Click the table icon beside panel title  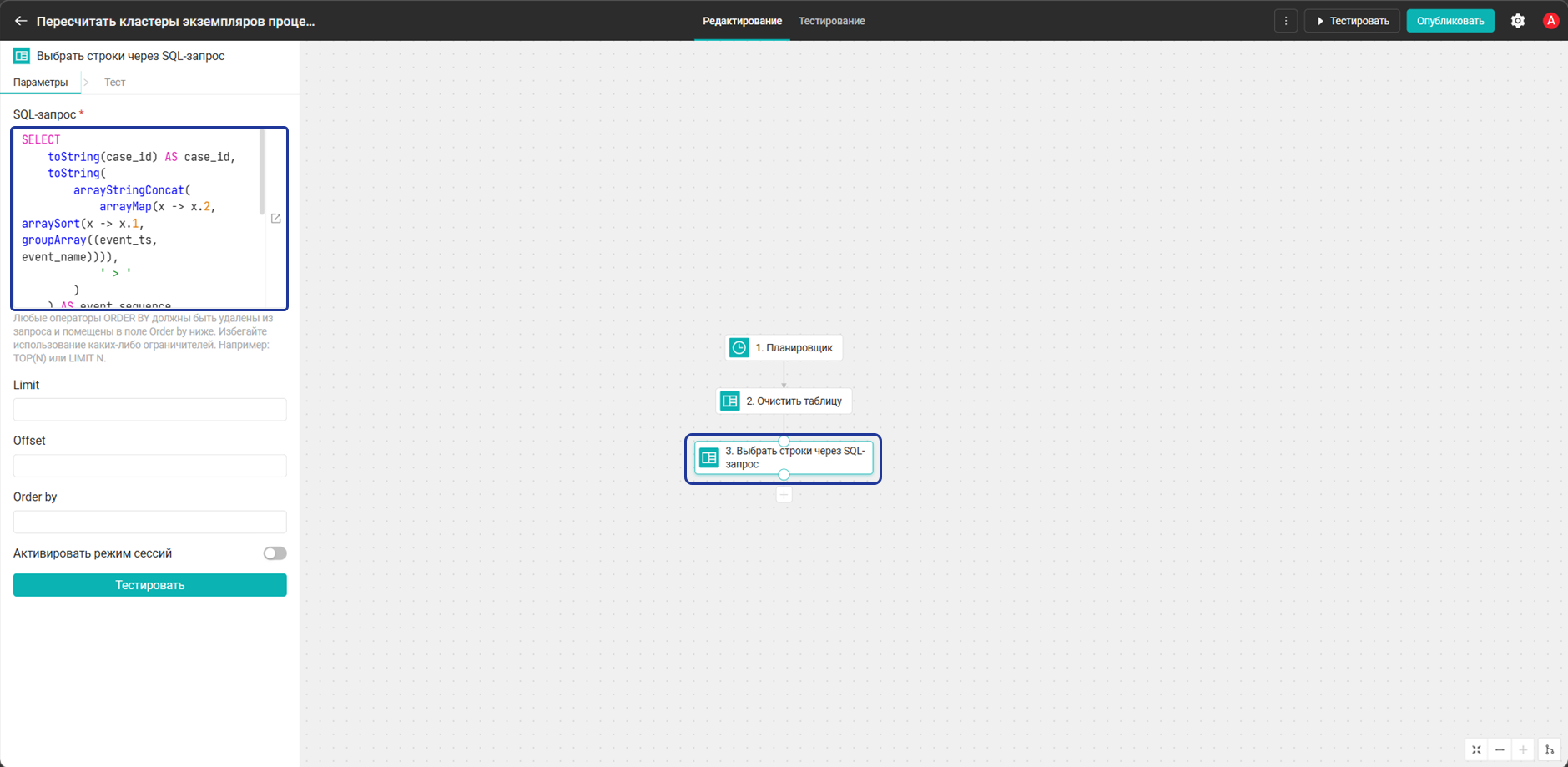point(22,56)
